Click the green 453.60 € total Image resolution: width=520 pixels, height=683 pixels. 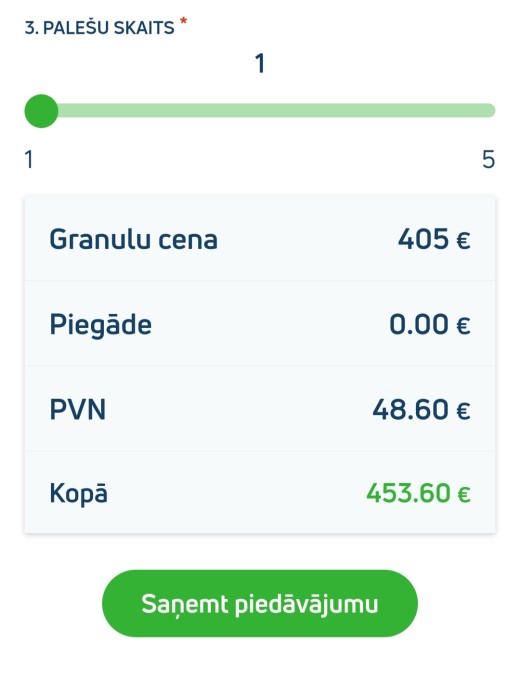pyautogui.click(x=419, y=493)
